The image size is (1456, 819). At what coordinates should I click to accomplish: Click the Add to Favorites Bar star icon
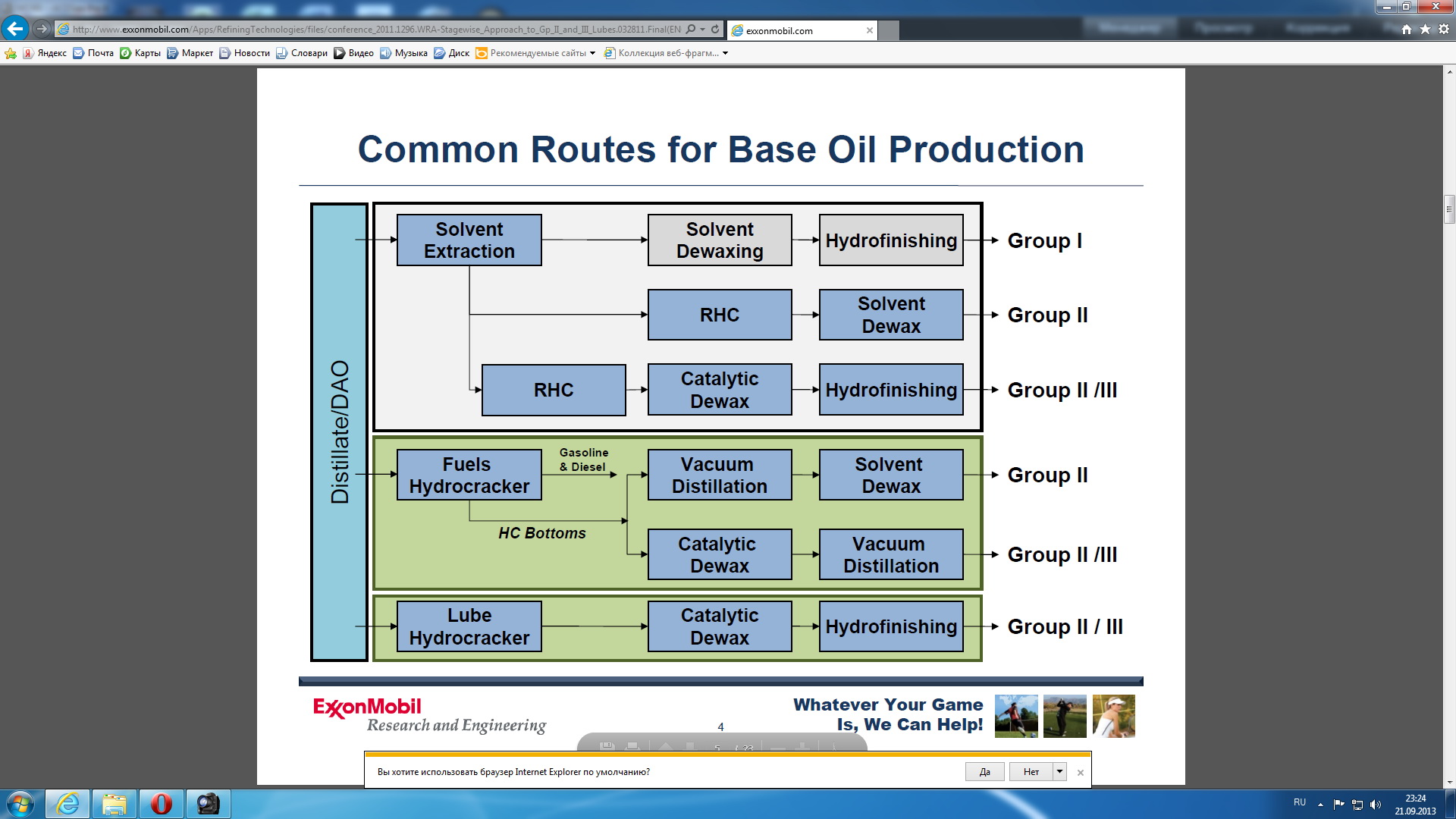pos(11,53)
